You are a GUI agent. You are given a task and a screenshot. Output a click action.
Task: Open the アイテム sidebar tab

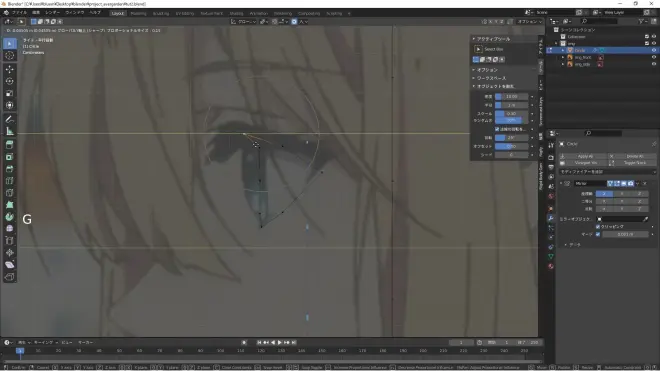541,46
